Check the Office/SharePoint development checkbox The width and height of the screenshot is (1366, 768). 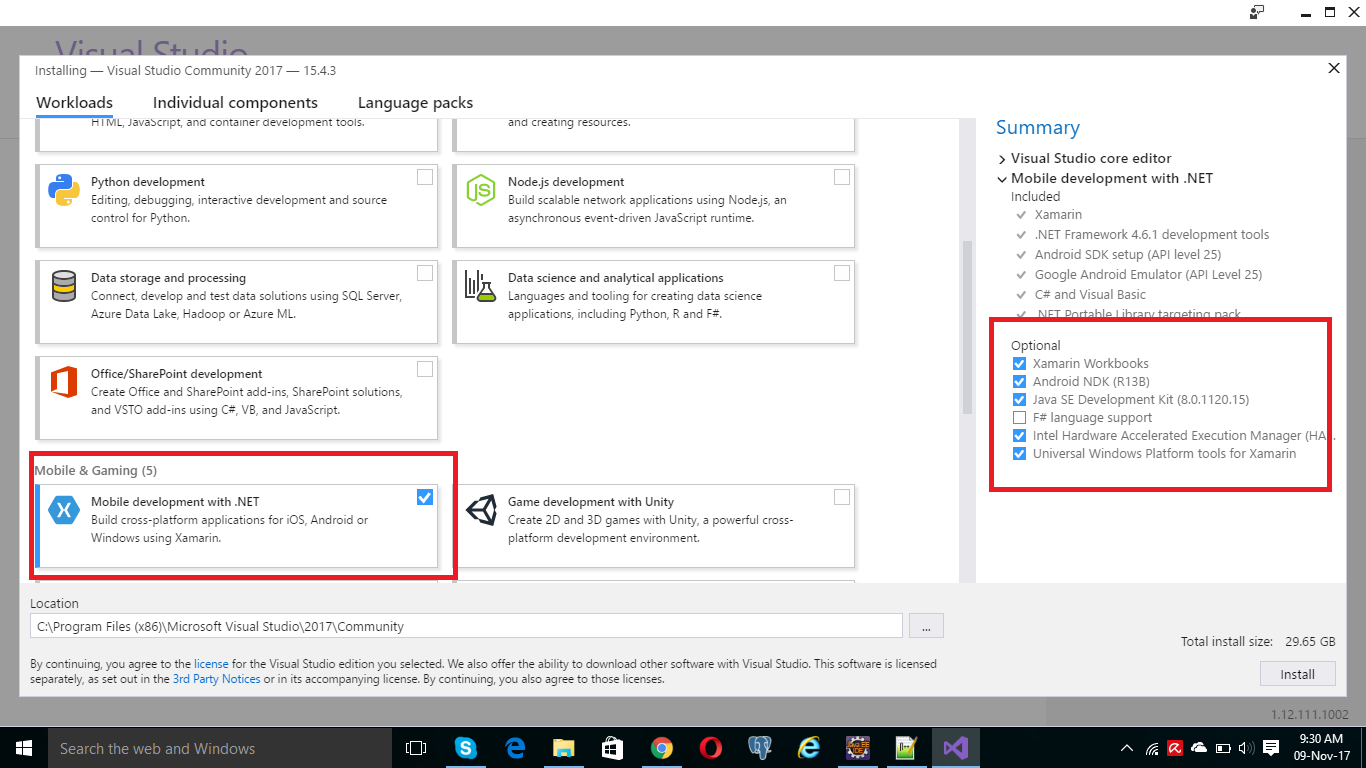click(425, 369)
